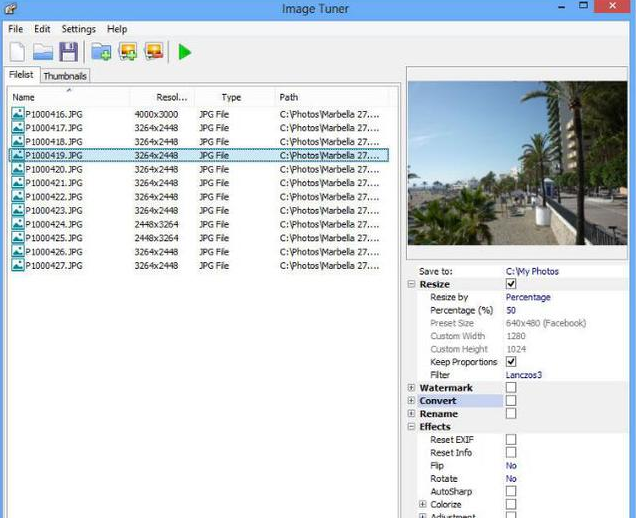Start processing with the green play icon
The height and width of the screenshot is (525, 636).
(185, 52)
